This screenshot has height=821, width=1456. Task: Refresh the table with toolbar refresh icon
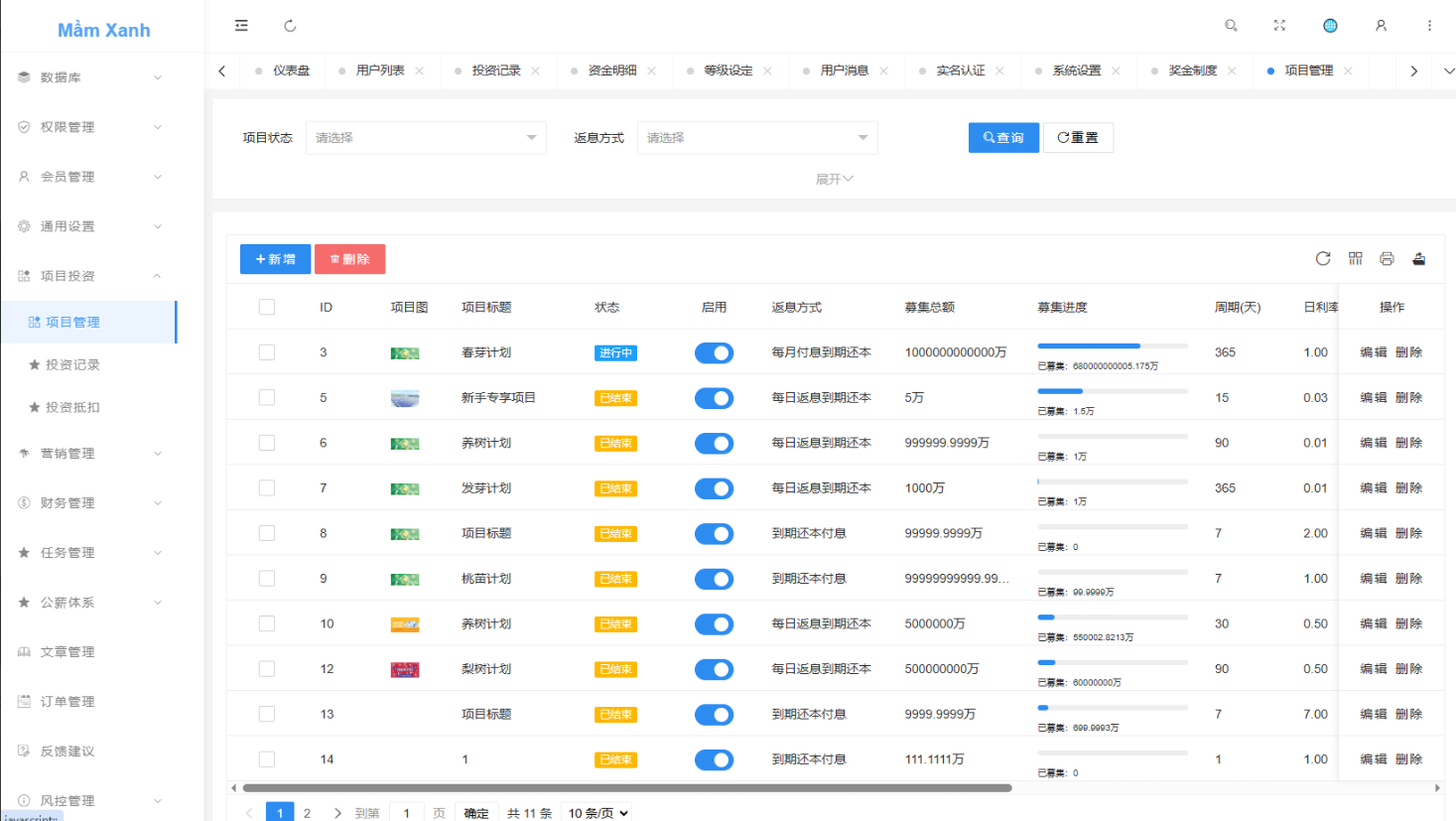click(x=1323, y=259)
